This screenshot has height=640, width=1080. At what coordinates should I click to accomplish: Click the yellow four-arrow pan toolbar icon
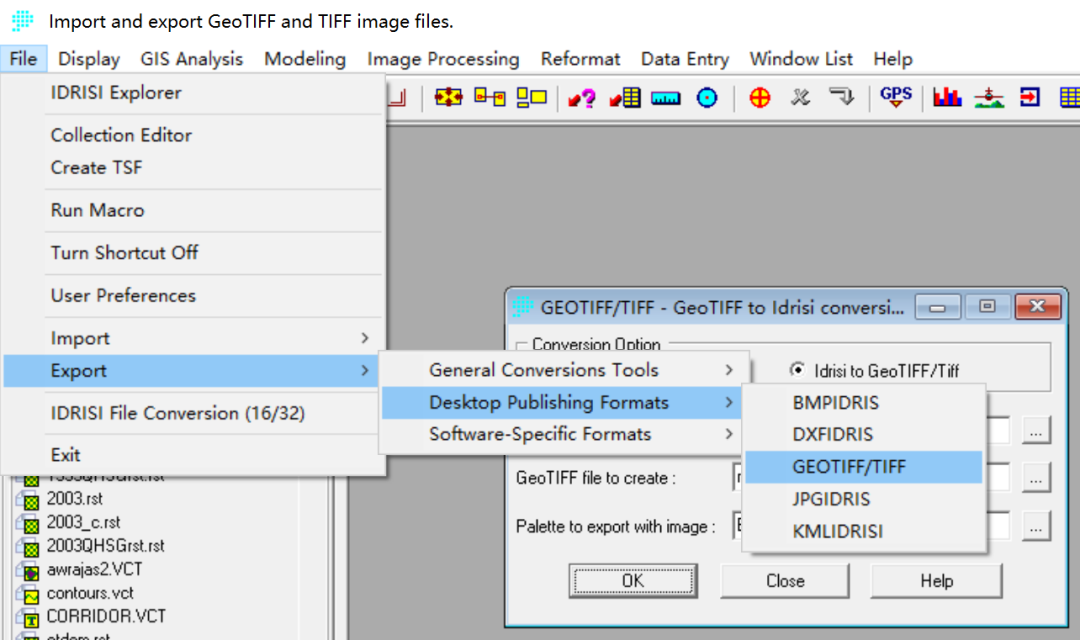pos(448,97)
